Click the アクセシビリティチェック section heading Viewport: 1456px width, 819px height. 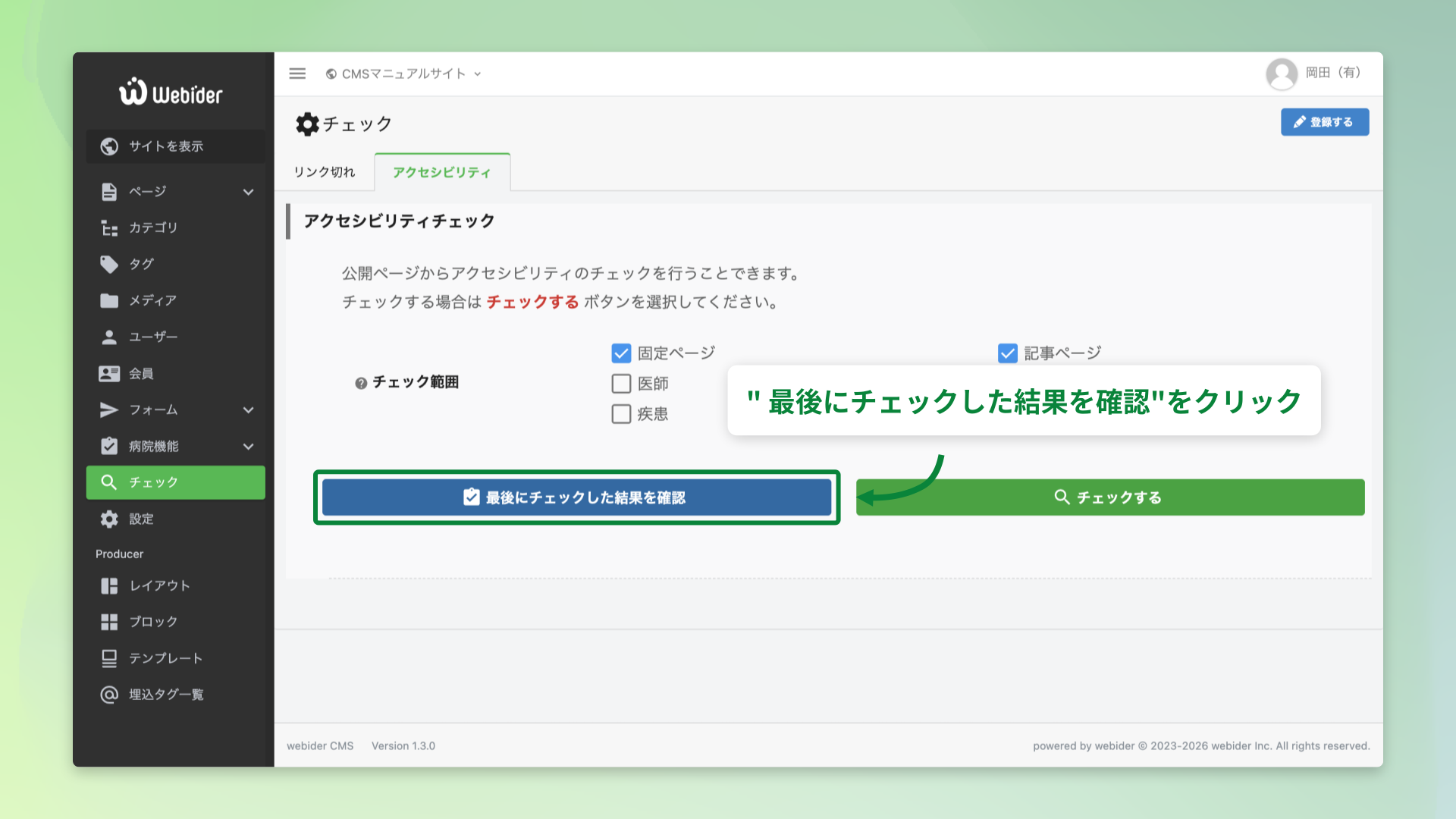[399, 221]
